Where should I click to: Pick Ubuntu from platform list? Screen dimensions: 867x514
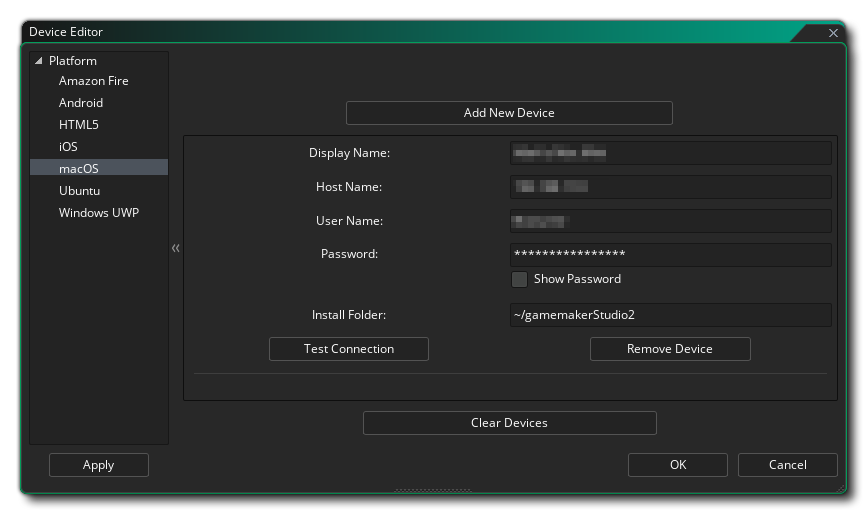(x=79, y=191)
